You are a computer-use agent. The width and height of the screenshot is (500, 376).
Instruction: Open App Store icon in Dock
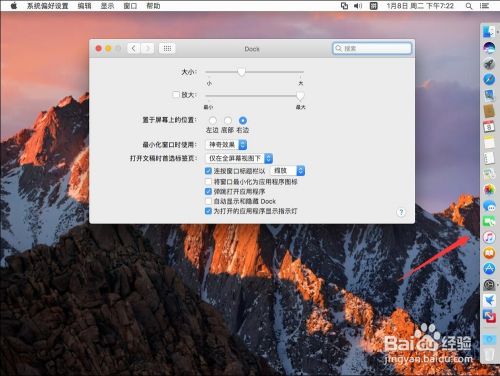pyautogui.click(x=489, y=269)
